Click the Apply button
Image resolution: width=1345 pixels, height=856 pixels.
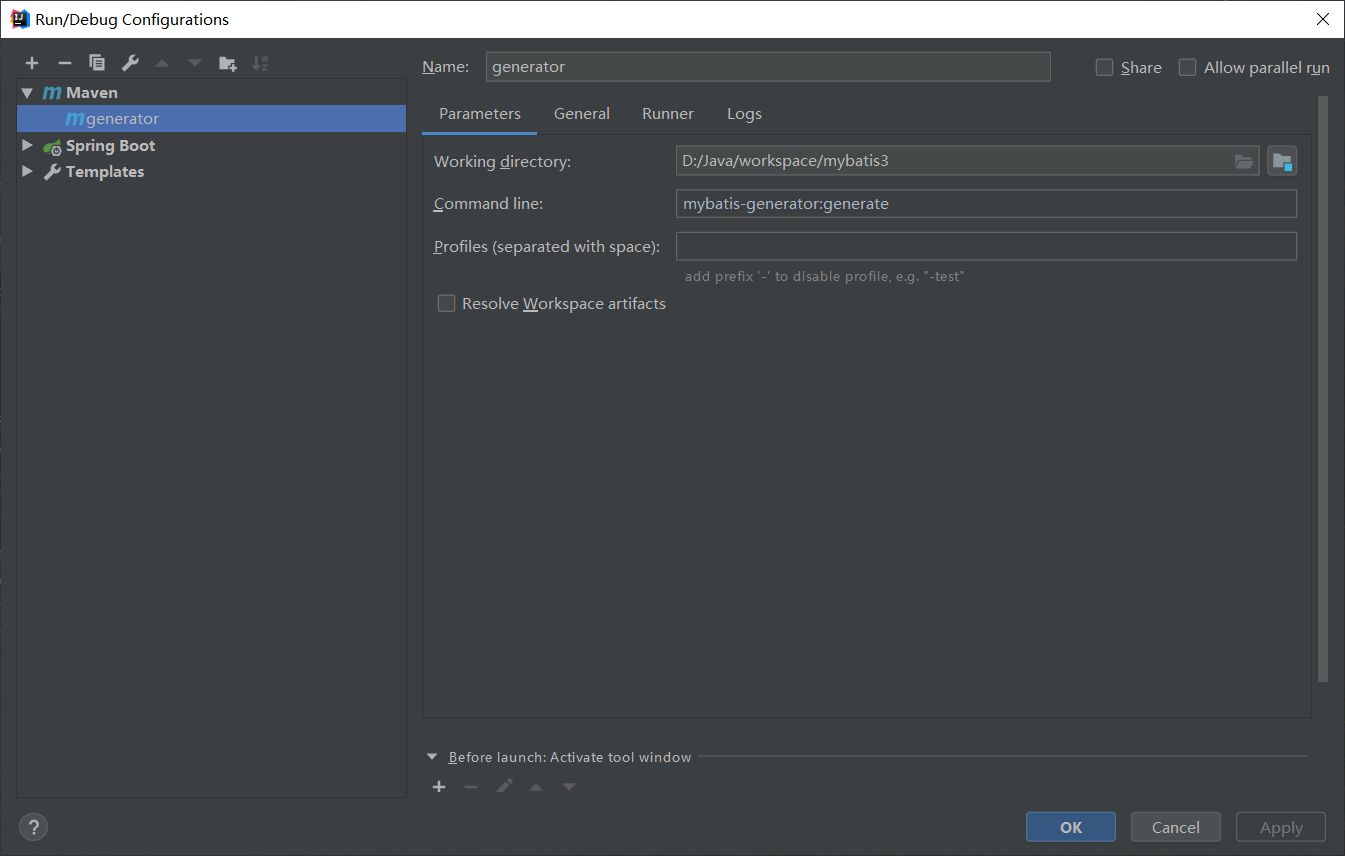click(x=1281, y=827)
